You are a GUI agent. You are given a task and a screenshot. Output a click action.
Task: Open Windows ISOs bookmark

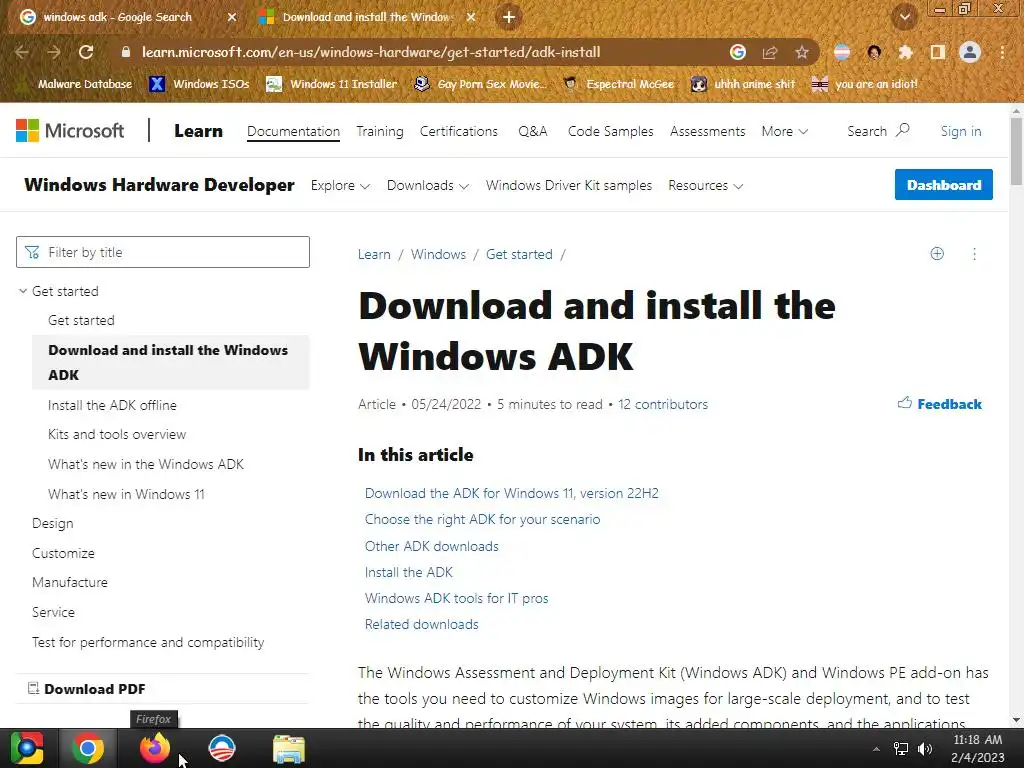click(200, 84)
